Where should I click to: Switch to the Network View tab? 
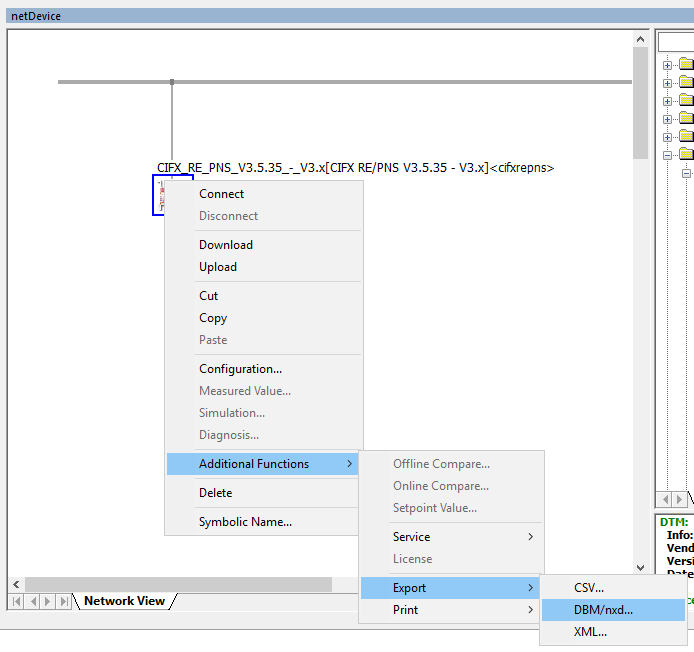124,601
